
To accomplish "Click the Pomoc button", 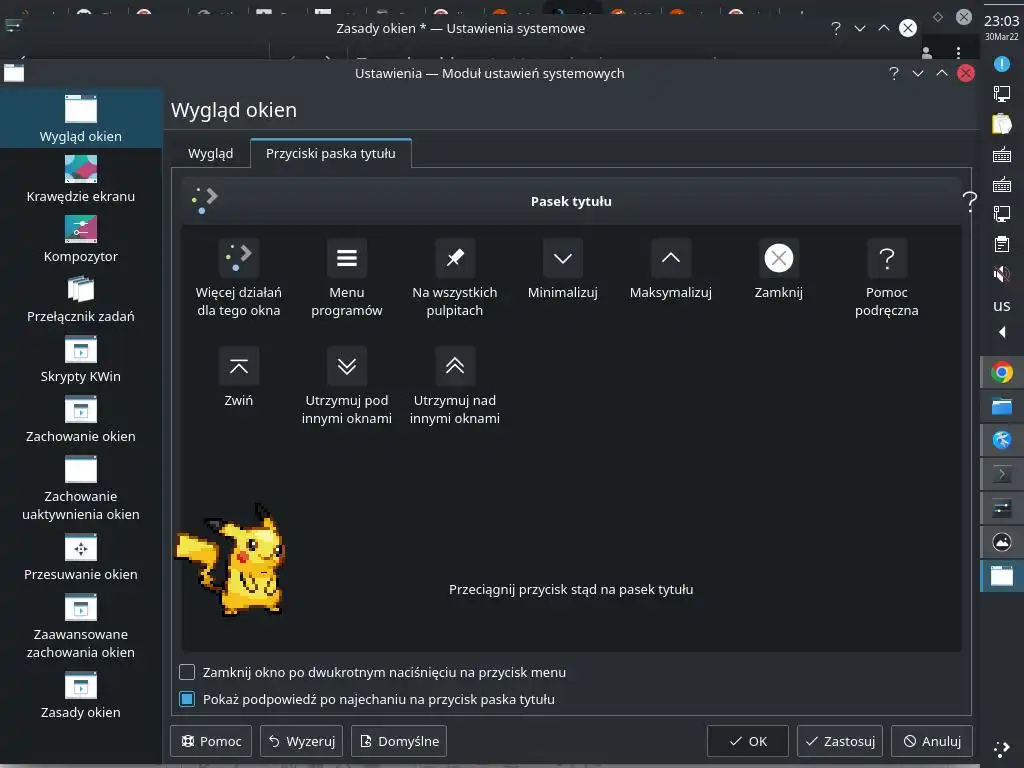I will click(211, 741).
